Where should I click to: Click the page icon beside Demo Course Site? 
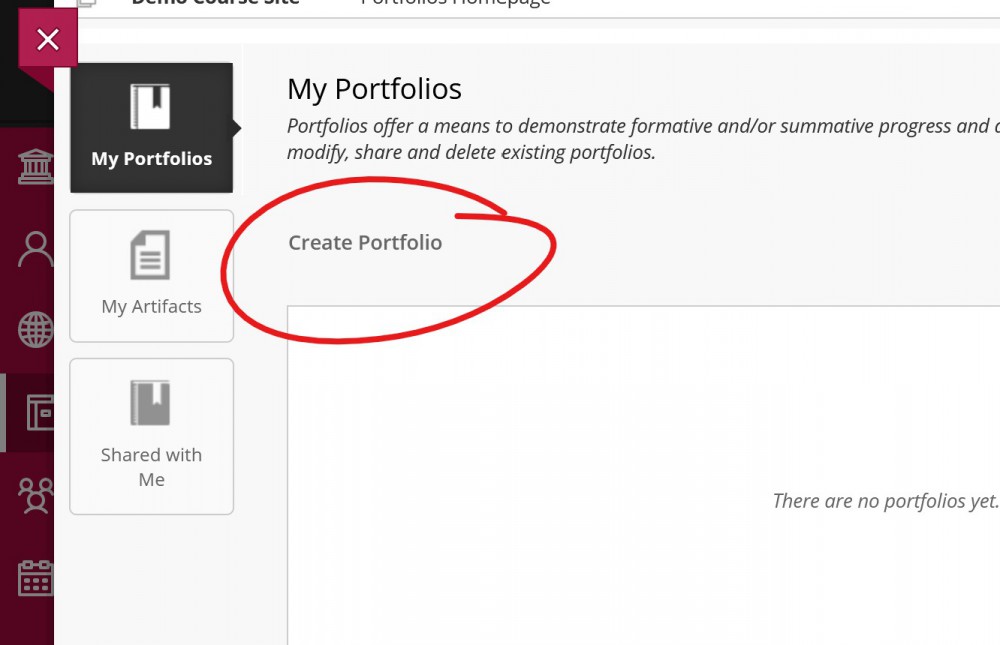point(87,3)
